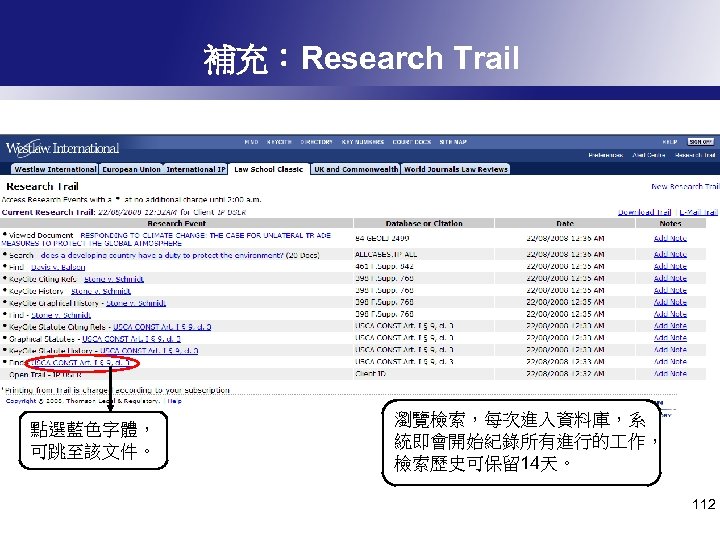Image resolution: width=720 pixels, height=540 pixels.
Task: Open Alert Centre in the header
Action: [x=649, y=155]
